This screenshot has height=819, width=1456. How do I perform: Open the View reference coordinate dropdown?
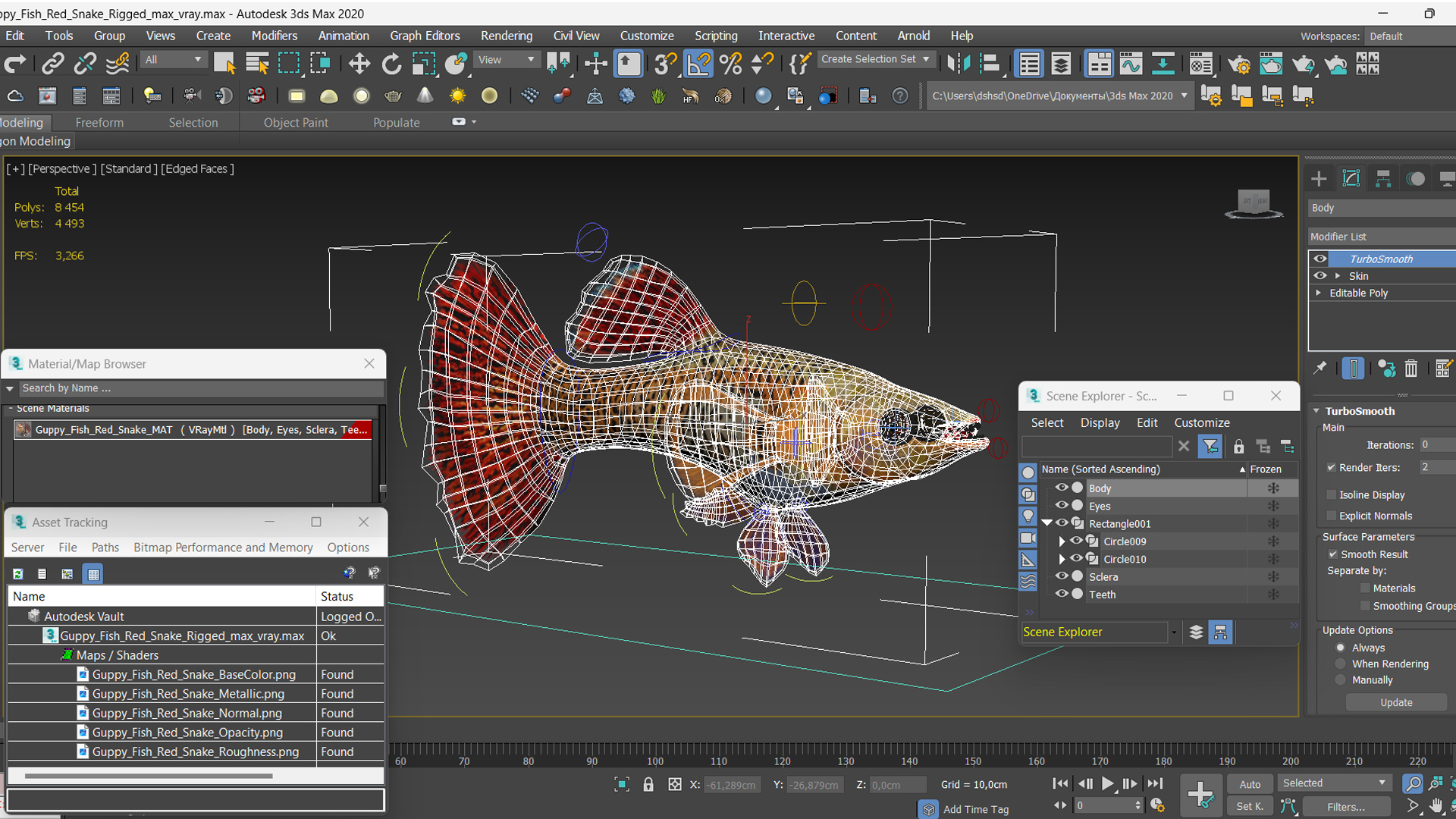tap(507, 60)
